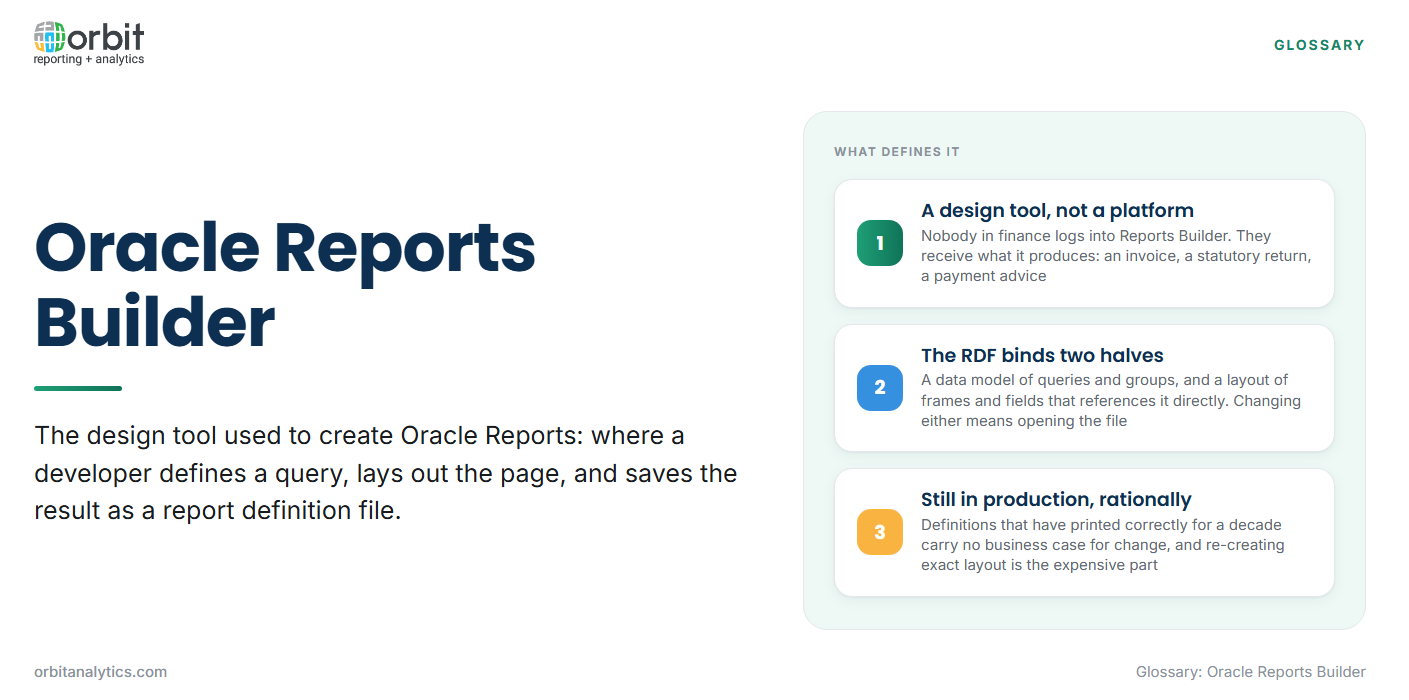The image size is (1409, 700).
Task: Click description 'A data model of queries and groups'
Action: pyautogui.click(x=1111, y=400)
